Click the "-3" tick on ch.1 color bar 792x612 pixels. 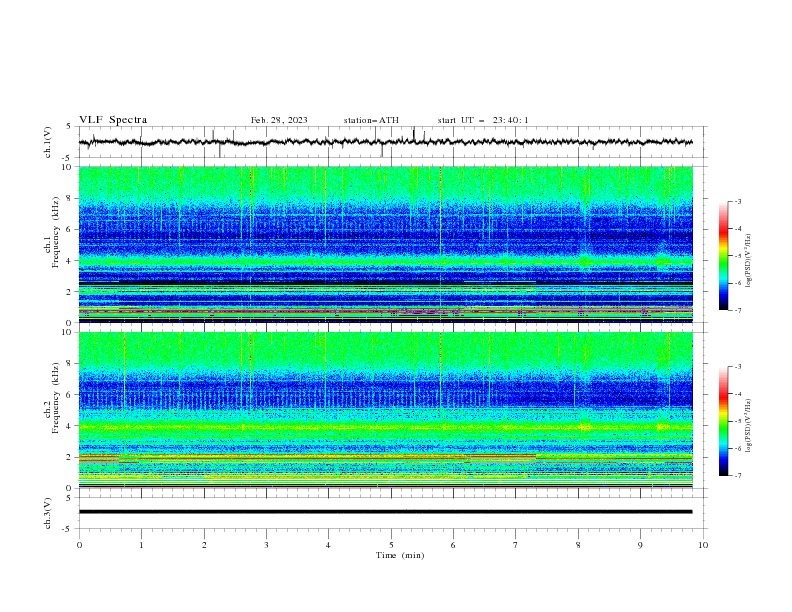737,201
